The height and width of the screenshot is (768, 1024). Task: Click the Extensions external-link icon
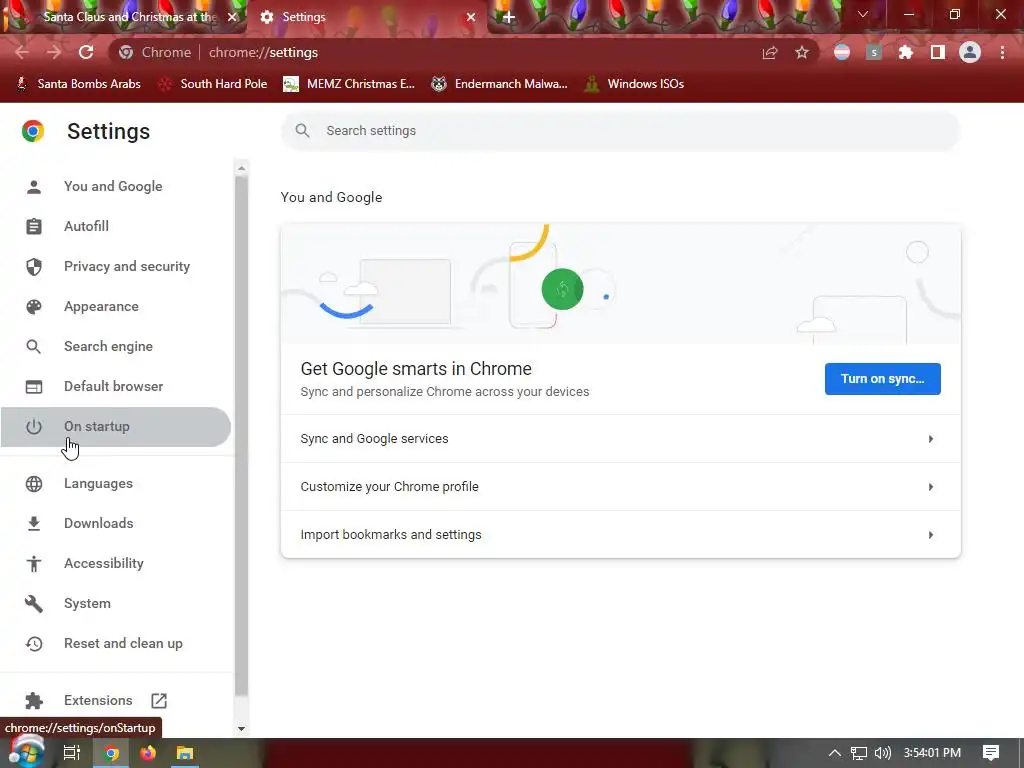pyautogui.click(x=159, y=701)
